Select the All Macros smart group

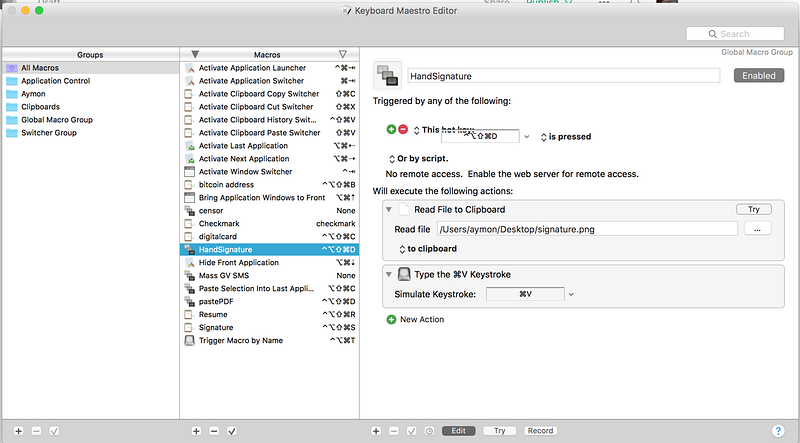coord(90,68)
